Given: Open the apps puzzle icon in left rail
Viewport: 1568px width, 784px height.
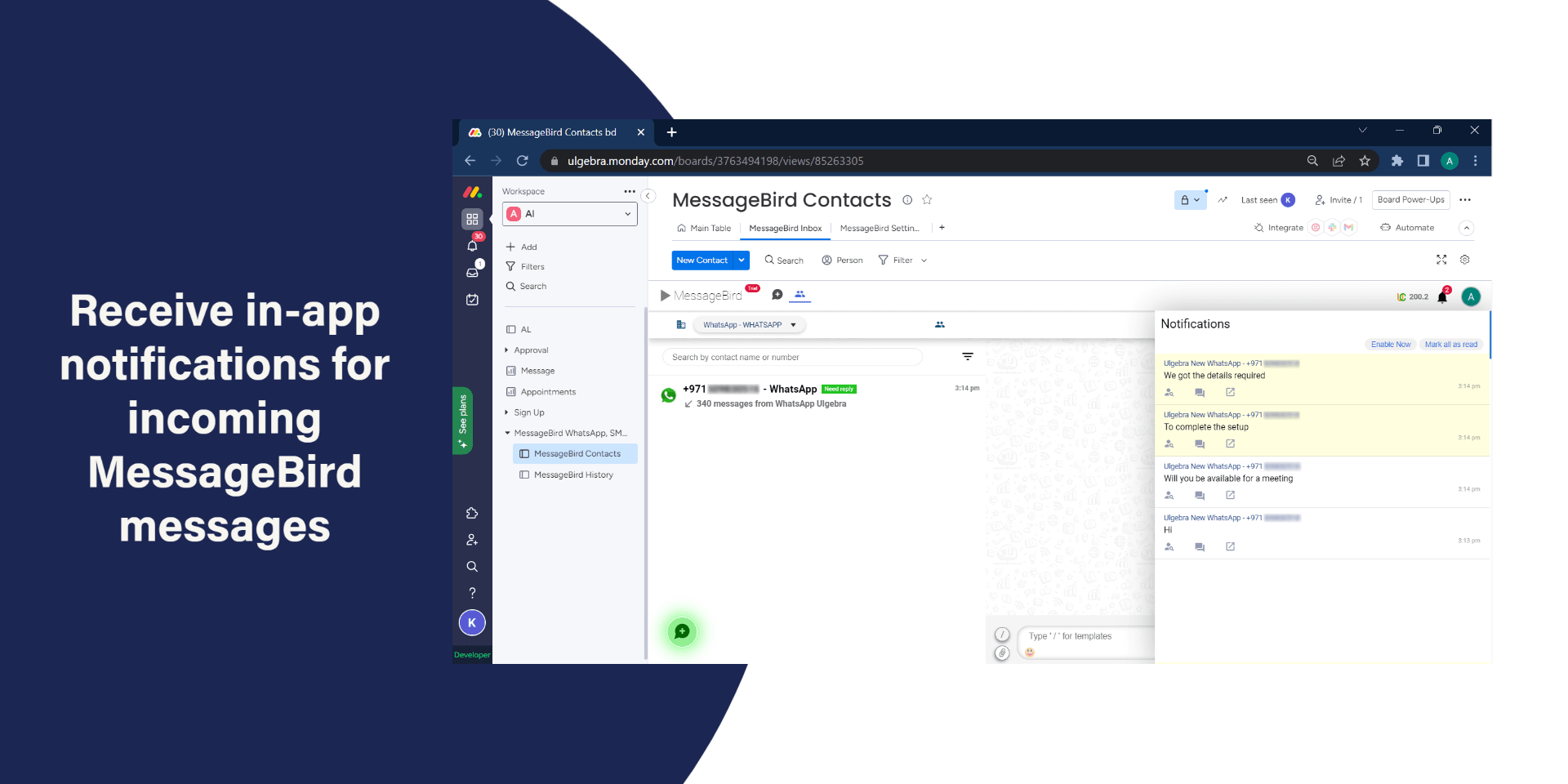Looking at the screenshot, I should pos(472,513).
